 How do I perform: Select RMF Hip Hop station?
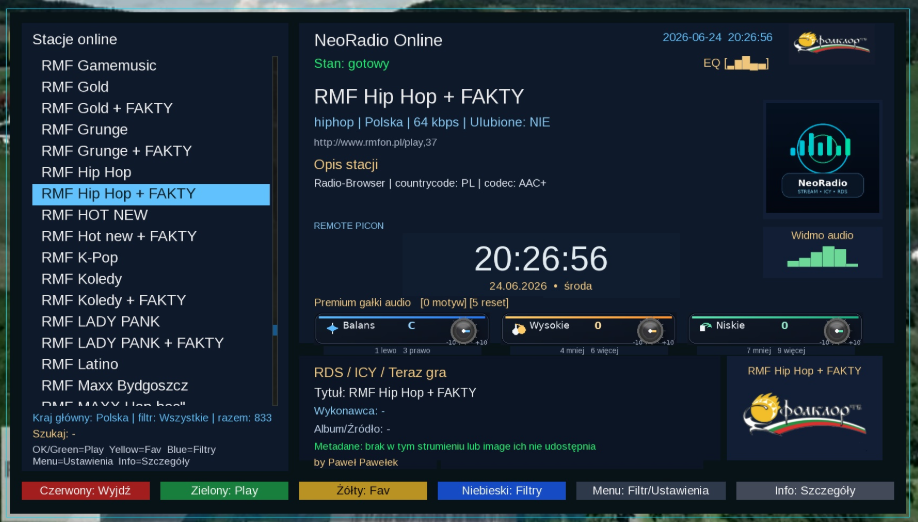pos(151,172)
